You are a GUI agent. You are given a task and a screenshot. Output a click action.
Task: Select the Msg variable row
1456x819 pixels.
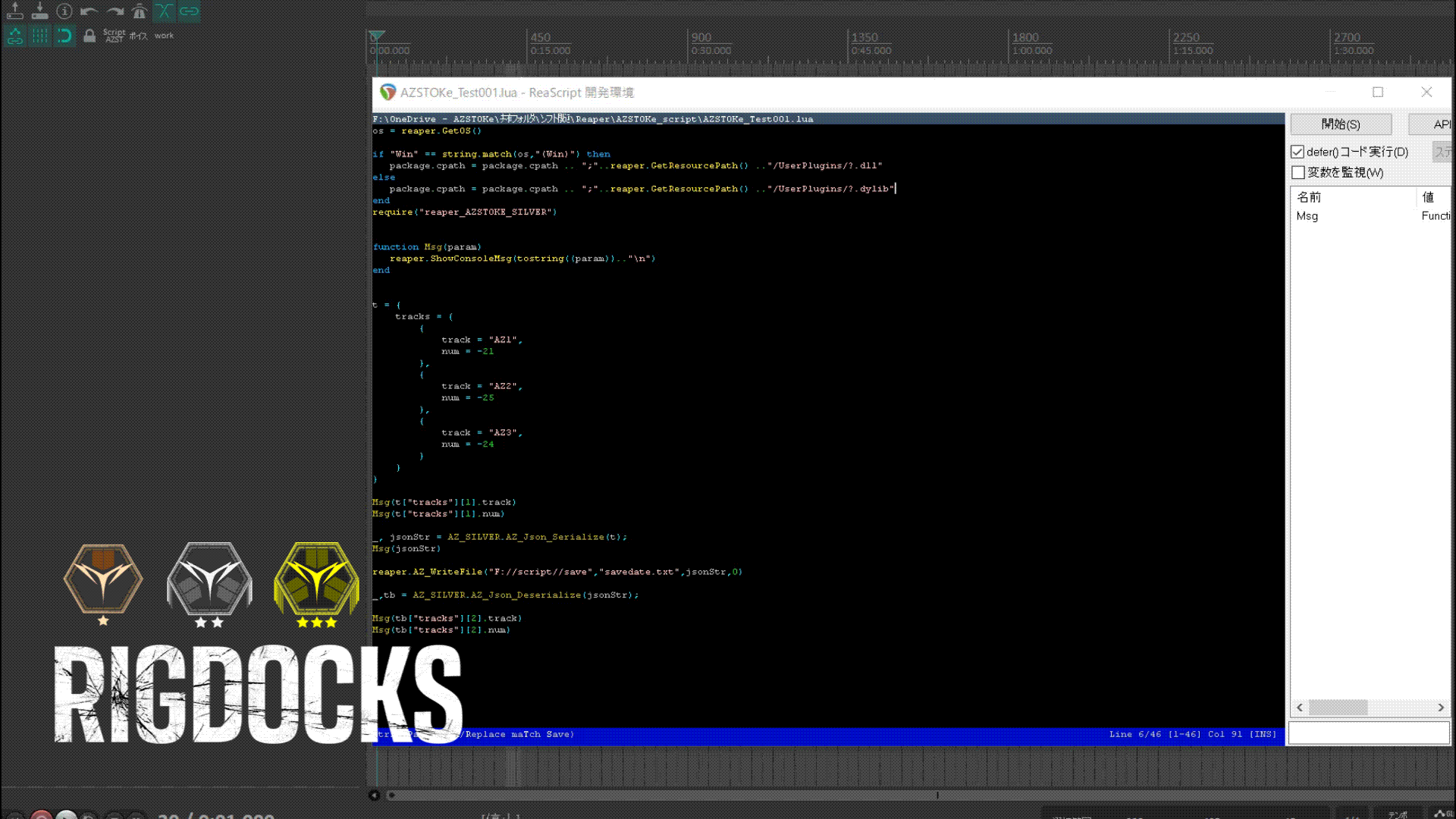(x=1371, y=216)
